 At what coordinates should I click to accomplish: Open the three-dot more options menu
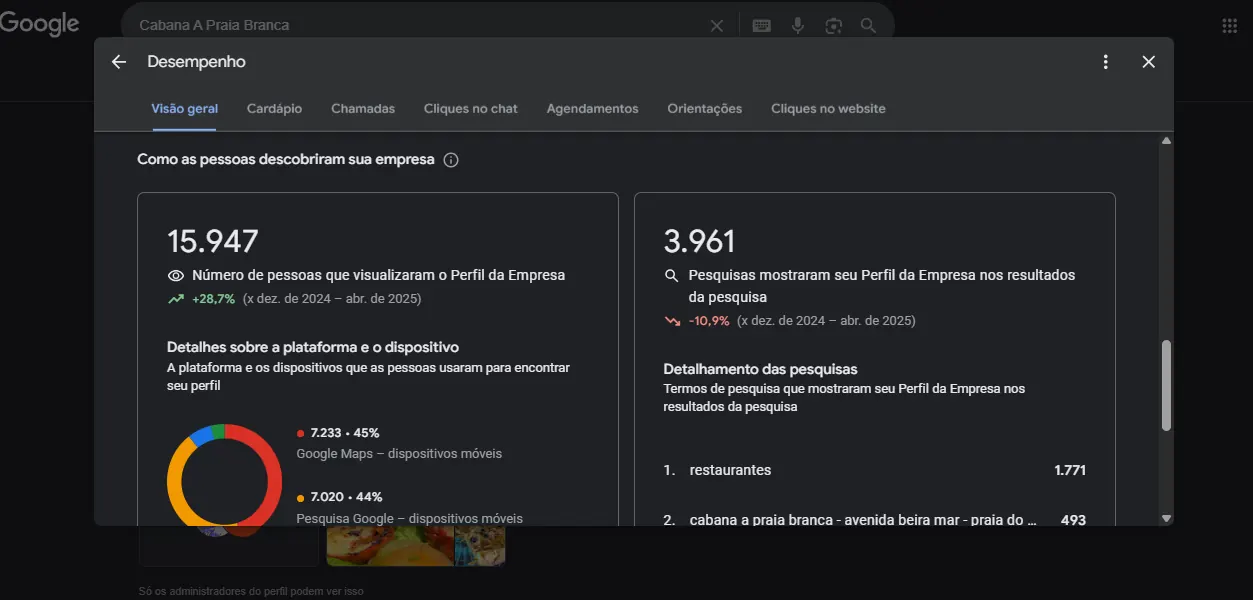[1105, 62]
